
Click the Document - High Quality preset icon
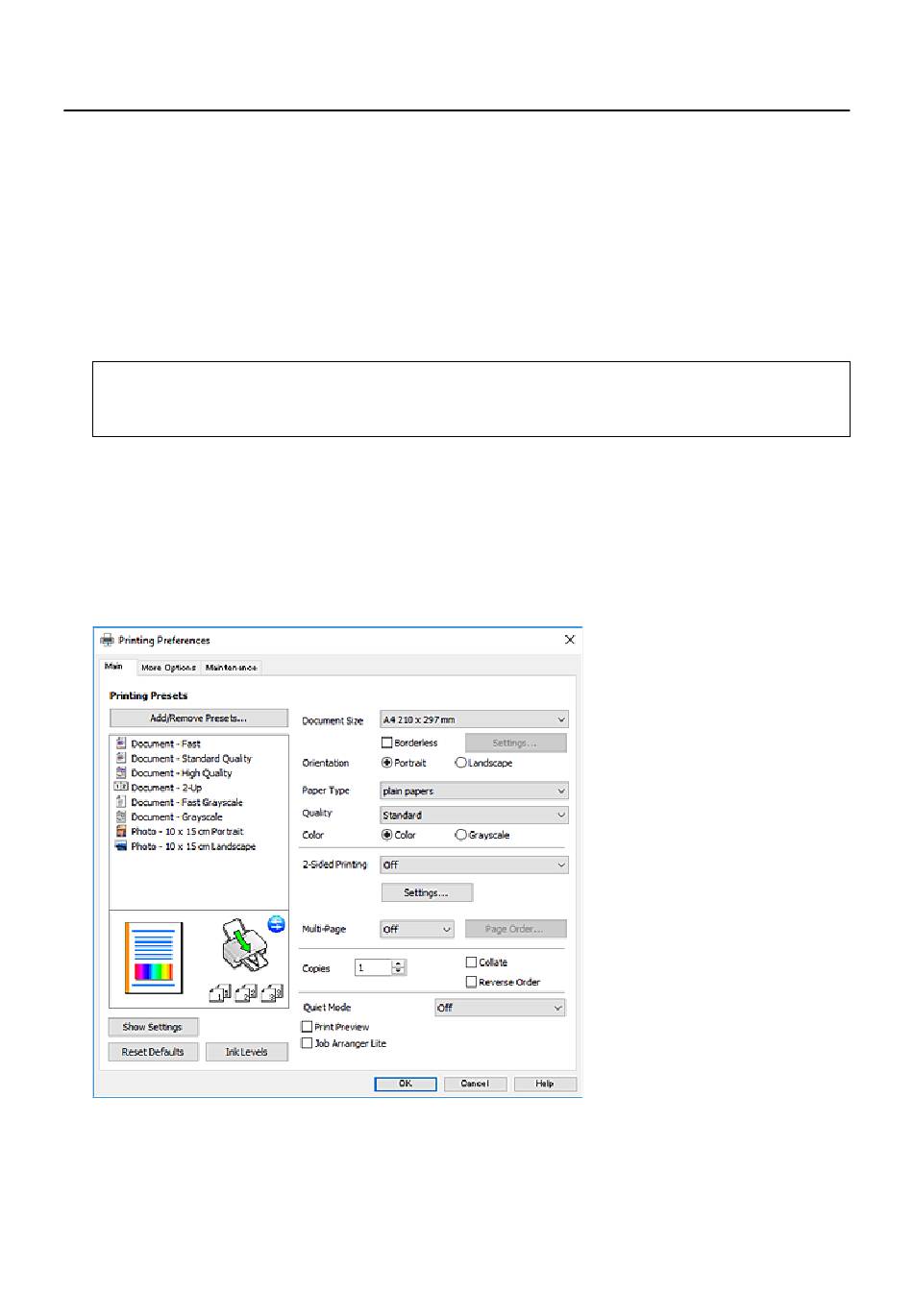click(121, 772)
